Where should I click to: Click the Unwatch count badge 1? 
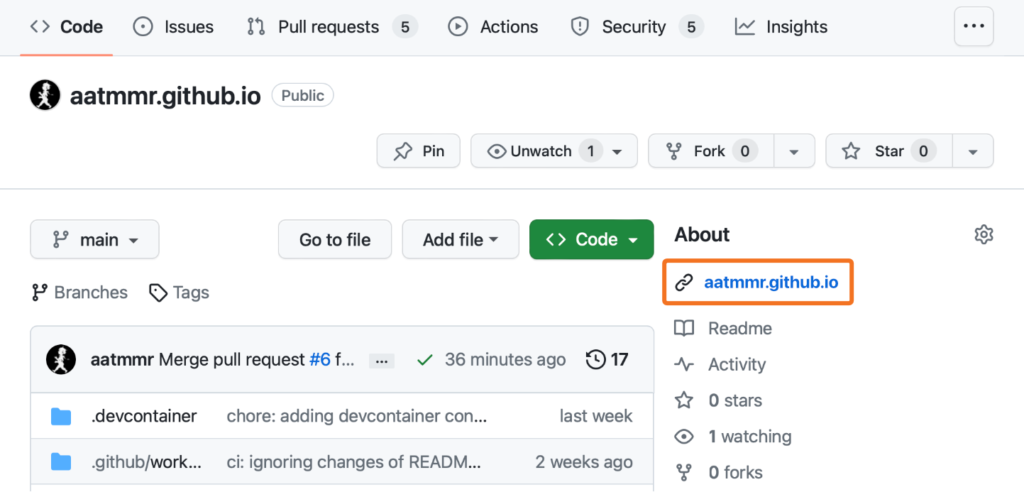(x=591, y=151)
